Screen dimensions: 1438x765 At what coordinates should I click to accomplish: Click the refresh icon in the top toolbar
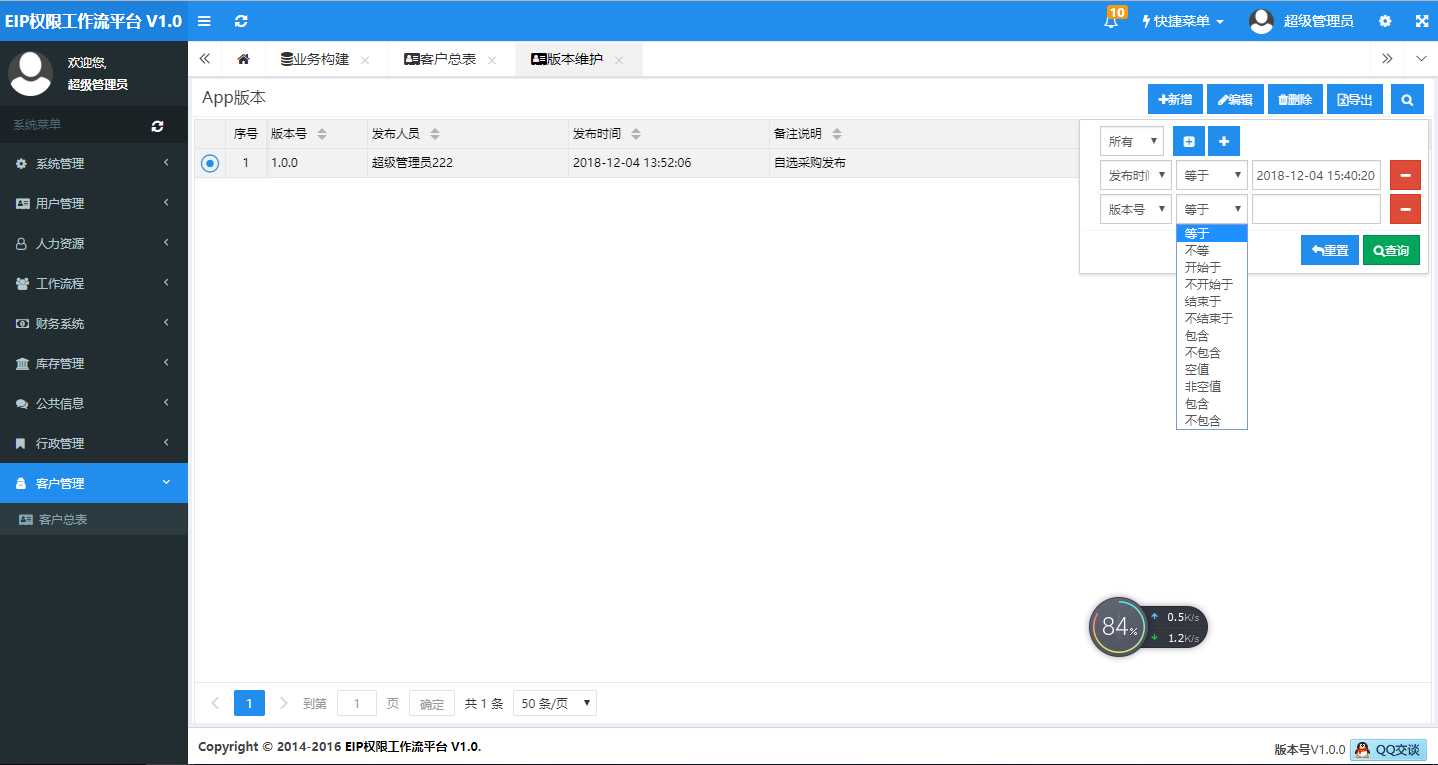pos(241,20)
